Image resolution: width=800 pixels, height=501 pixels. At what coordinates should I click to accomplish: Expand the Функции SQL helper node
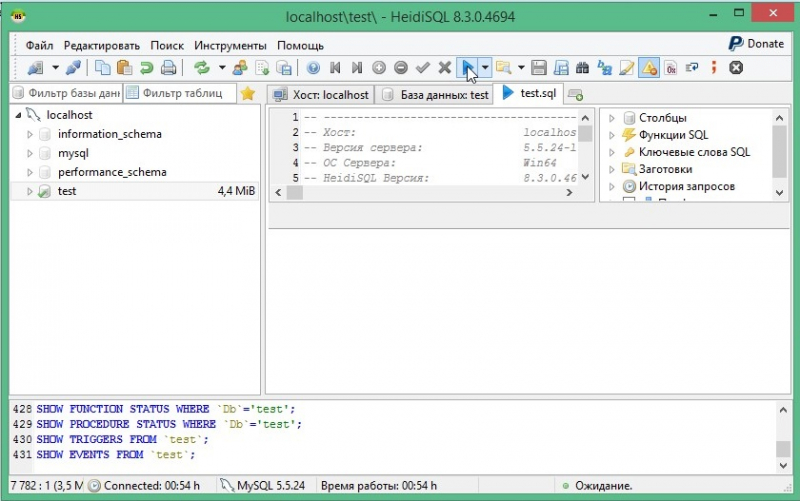611,135
